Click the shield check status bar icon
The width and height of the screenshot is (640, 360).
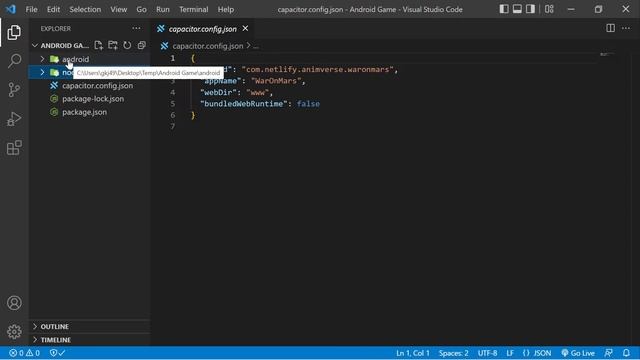point(57,353)
